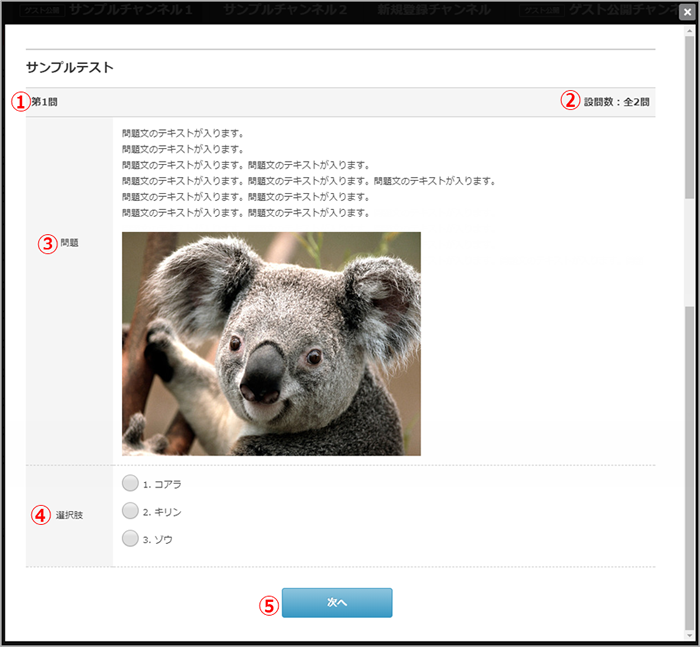This screenshot has height=647, width=700.
Task: Click the koala question image
Action: coord(271,343)
